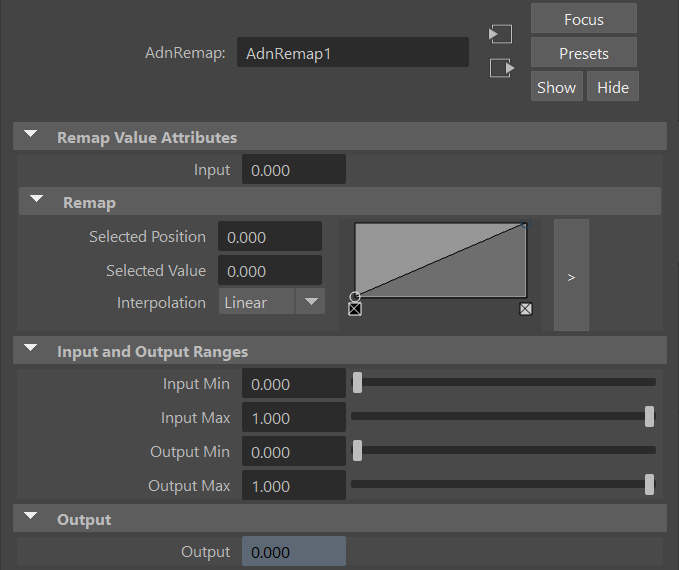
Task: Open the Presets button
Action: pyautogui.click(x=583, y=53)
